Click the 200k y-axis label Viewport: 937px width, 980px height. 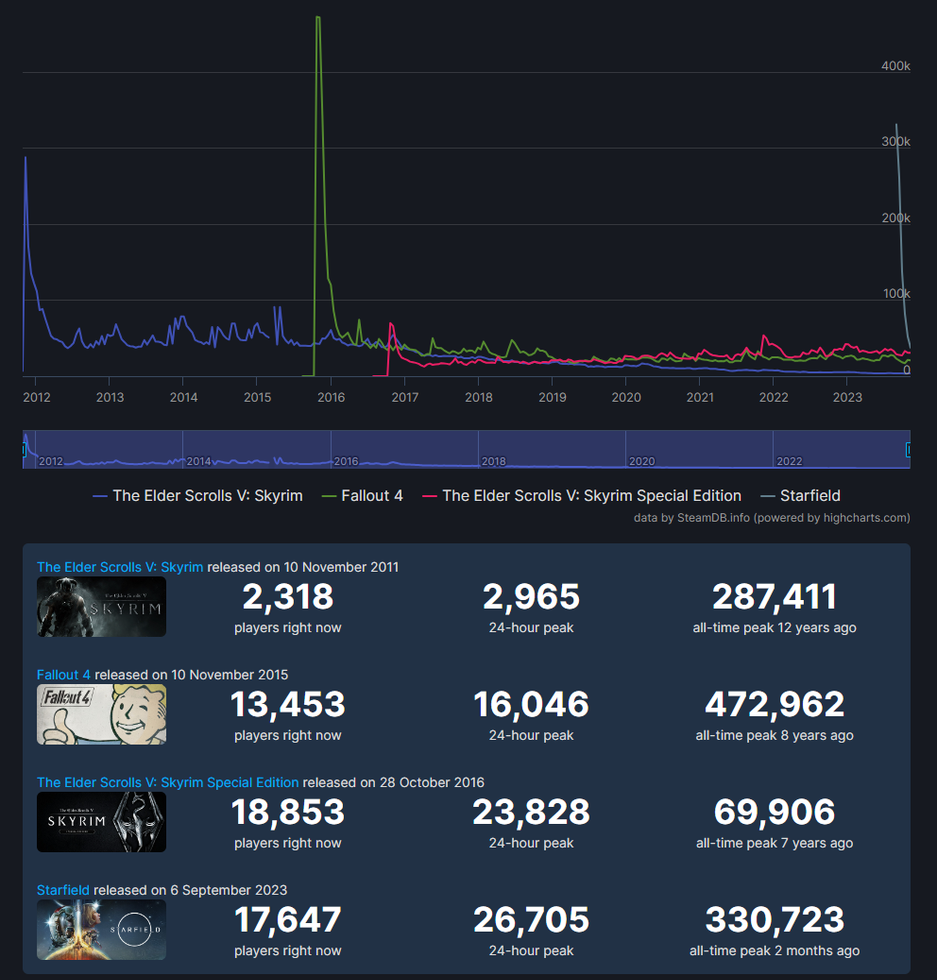point(896,218)
